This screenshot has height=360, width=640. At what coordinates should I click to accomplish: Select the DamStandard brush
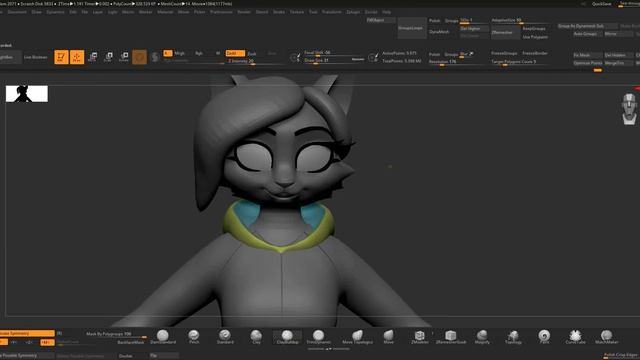[x=163, y=337]
